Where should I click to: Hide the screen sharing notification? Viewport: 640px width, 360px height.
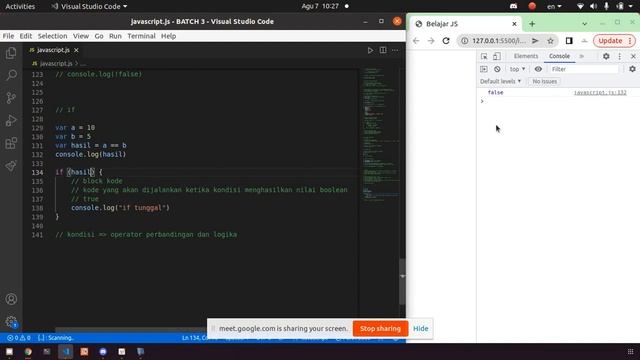420,329
